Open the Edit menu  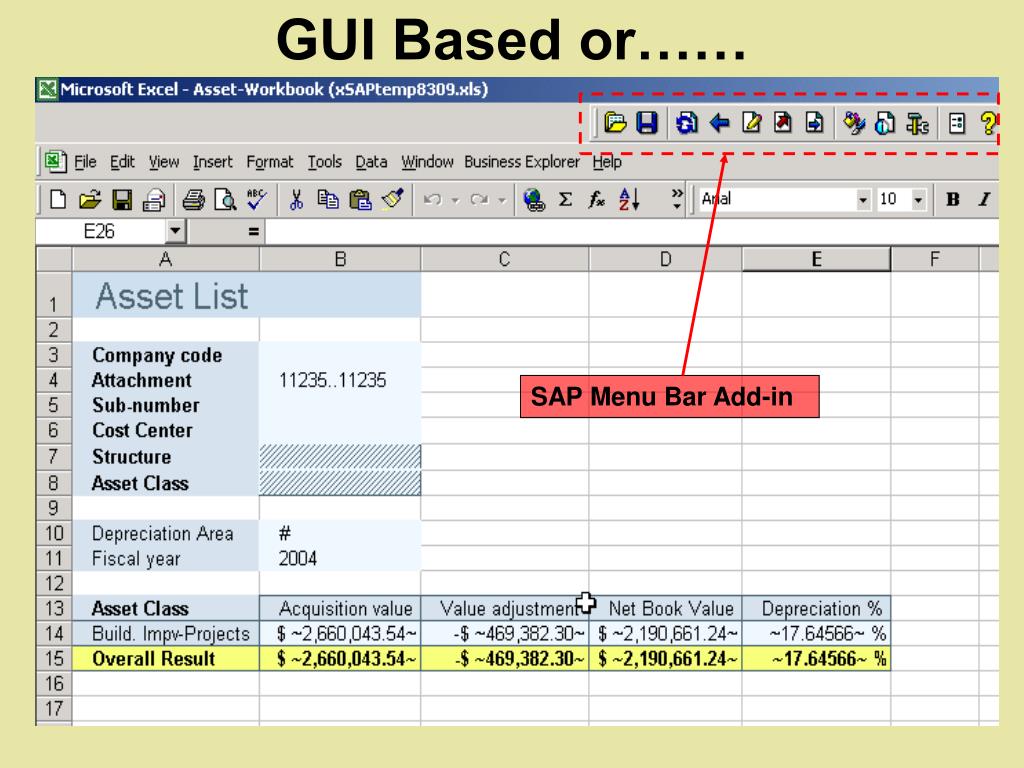pos(122,162)
